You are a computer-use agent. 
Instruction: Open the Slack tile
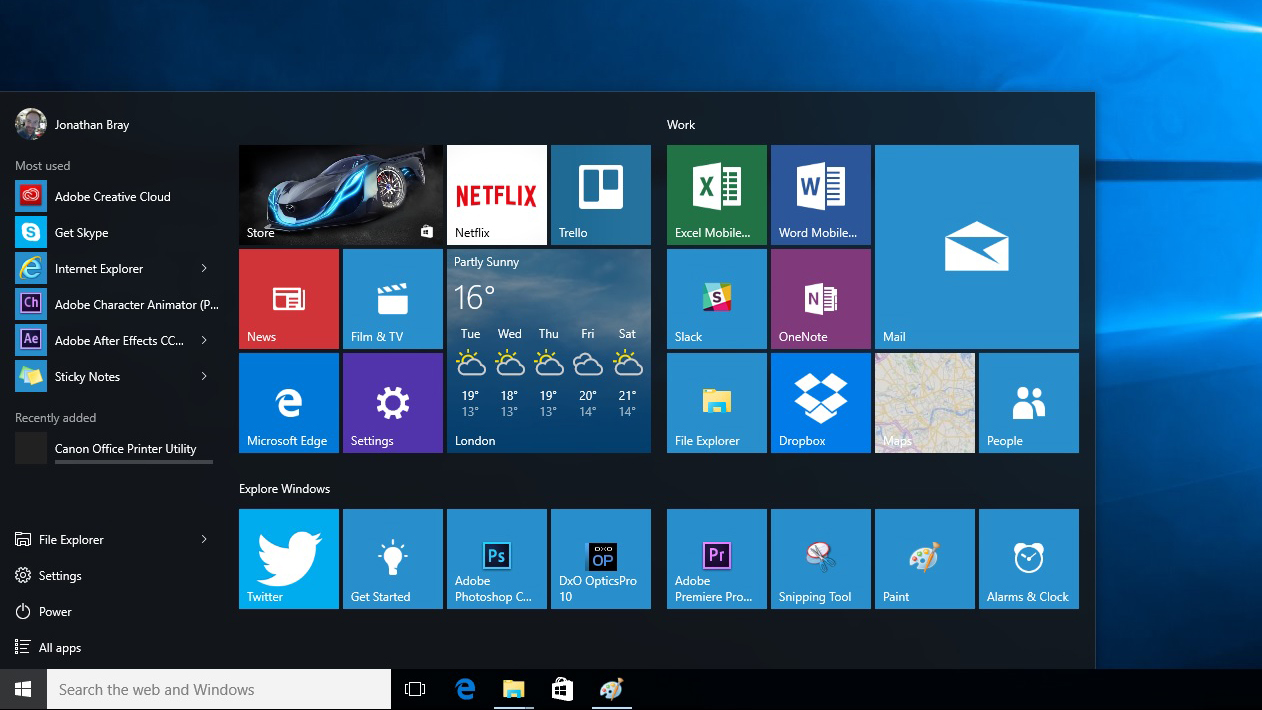[716, 298]
